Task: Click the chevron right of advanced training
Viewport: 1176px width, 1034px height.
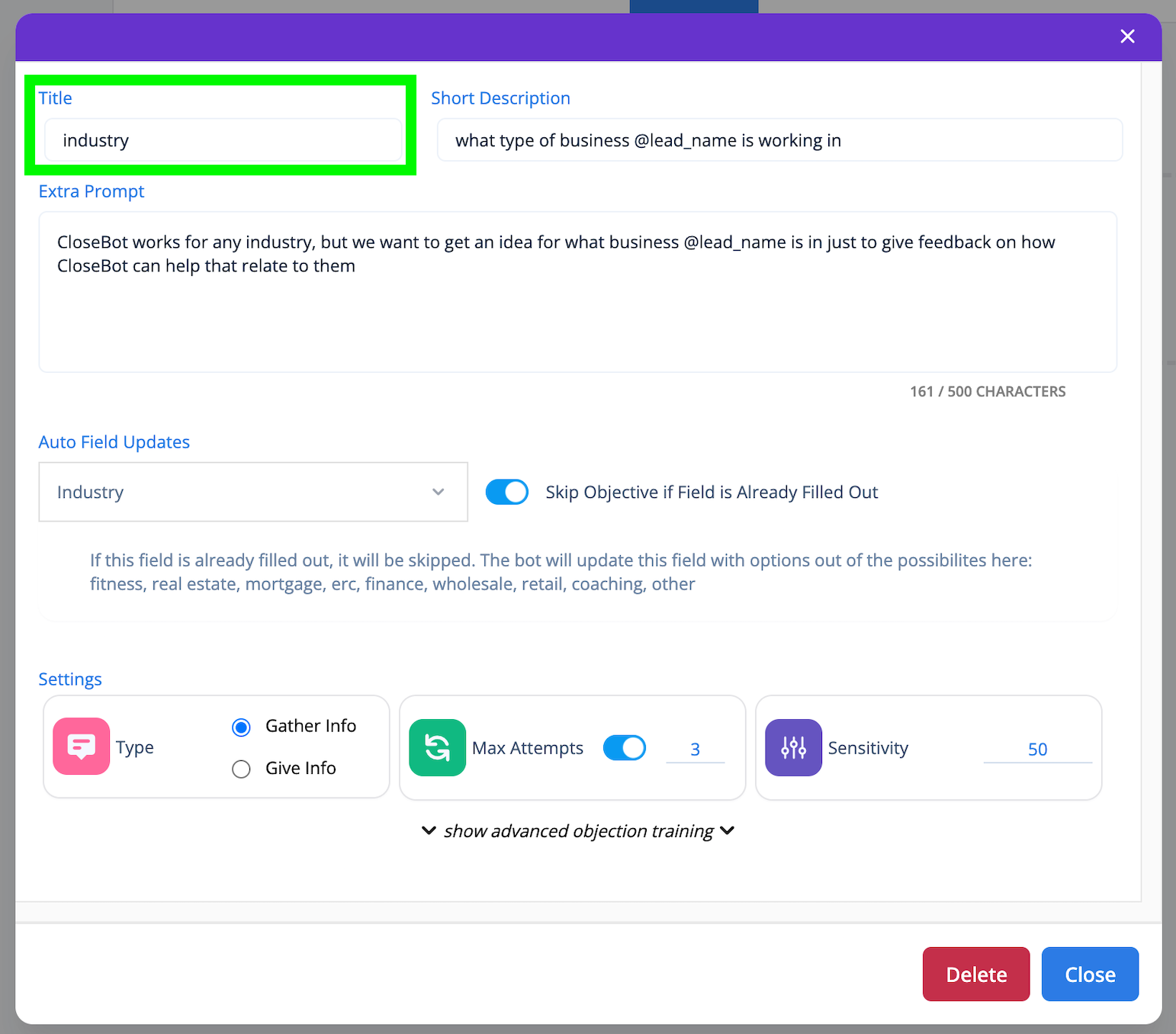Action: pyautogui.click(x=728, y=830)
